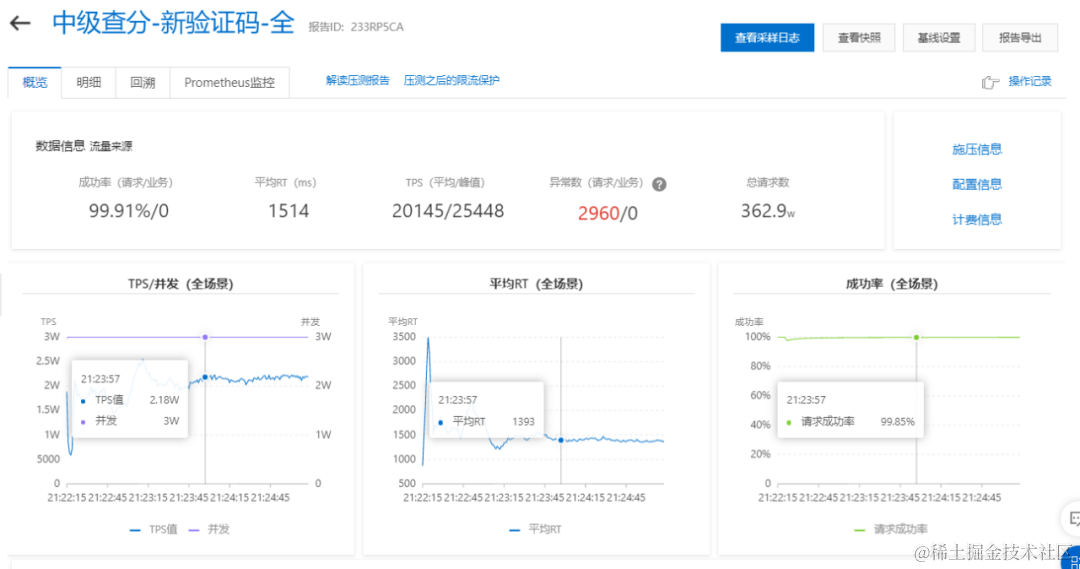Click the 平均RT data point marker
The height and width of the screenshot is (569, 1080).
click(561, 440)
